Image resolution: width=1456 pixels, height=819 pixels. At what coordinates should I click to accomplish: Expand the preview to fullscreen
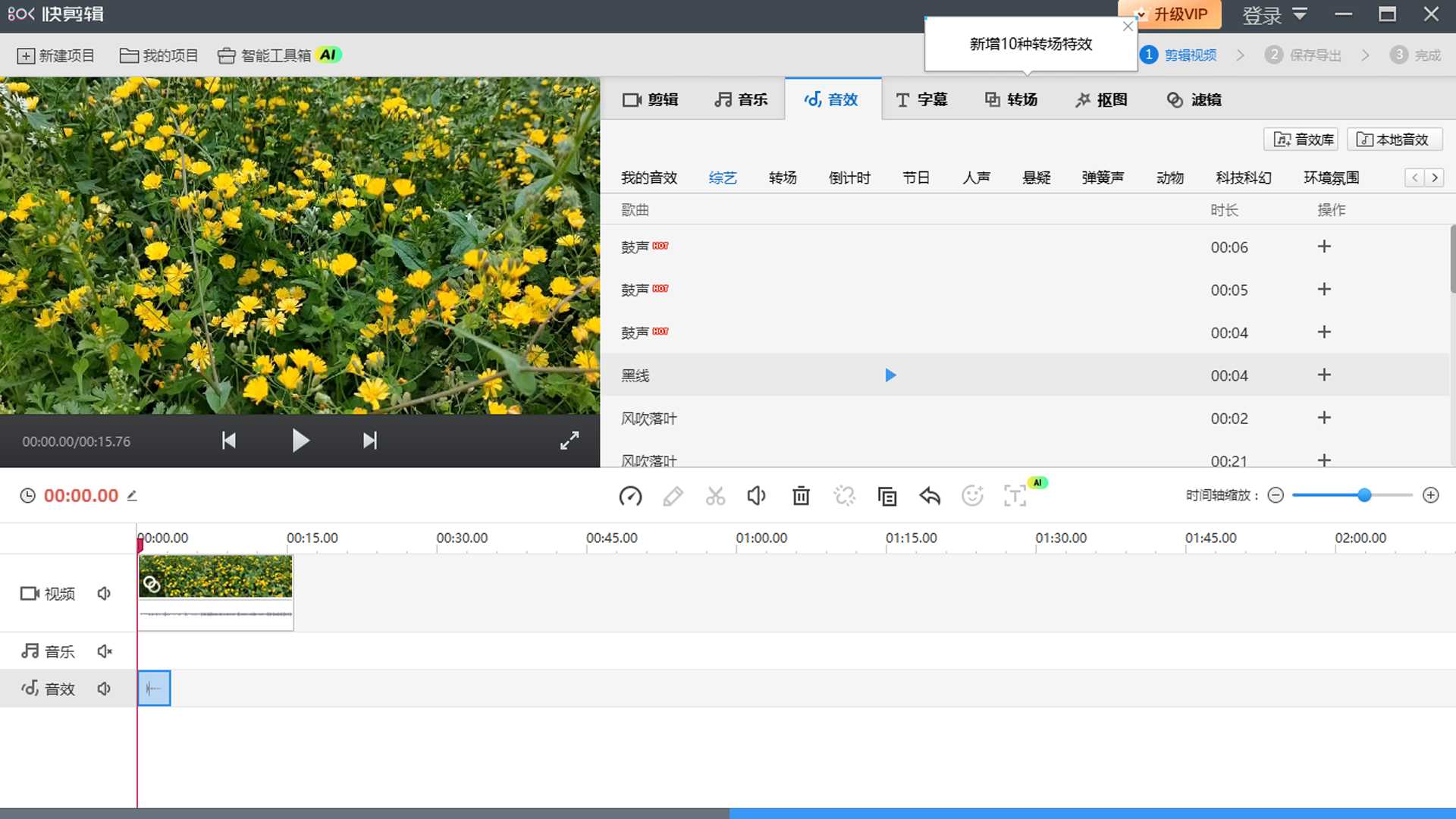[x=570, y=441]
